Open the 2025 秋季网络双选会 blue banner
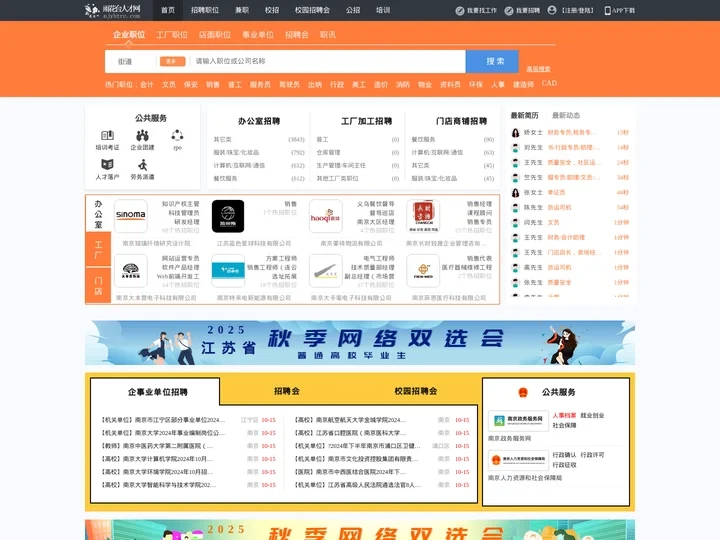 point(360,343)
